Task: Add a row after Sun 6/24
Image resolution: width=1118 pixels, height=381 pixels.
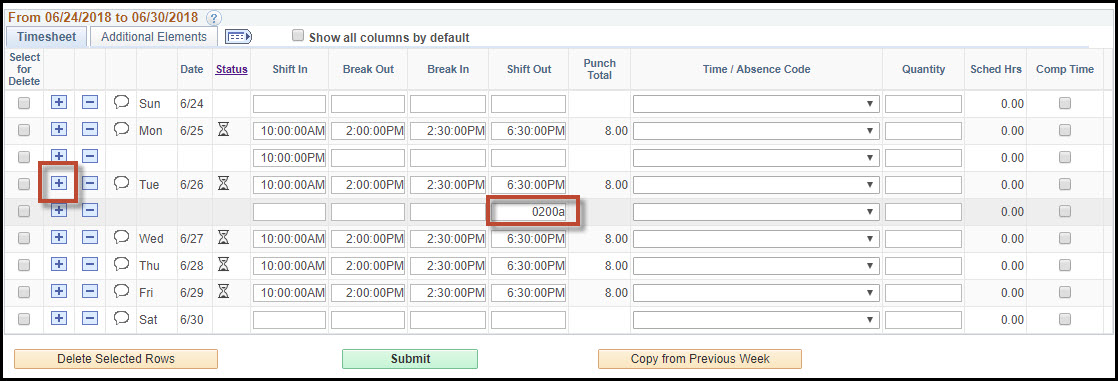Action: pos(59,103)
